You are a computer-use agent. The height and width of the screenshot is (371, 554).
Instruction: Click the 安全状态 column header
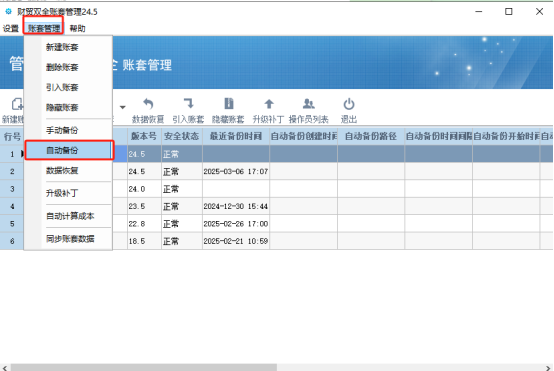tap(182, 136)
